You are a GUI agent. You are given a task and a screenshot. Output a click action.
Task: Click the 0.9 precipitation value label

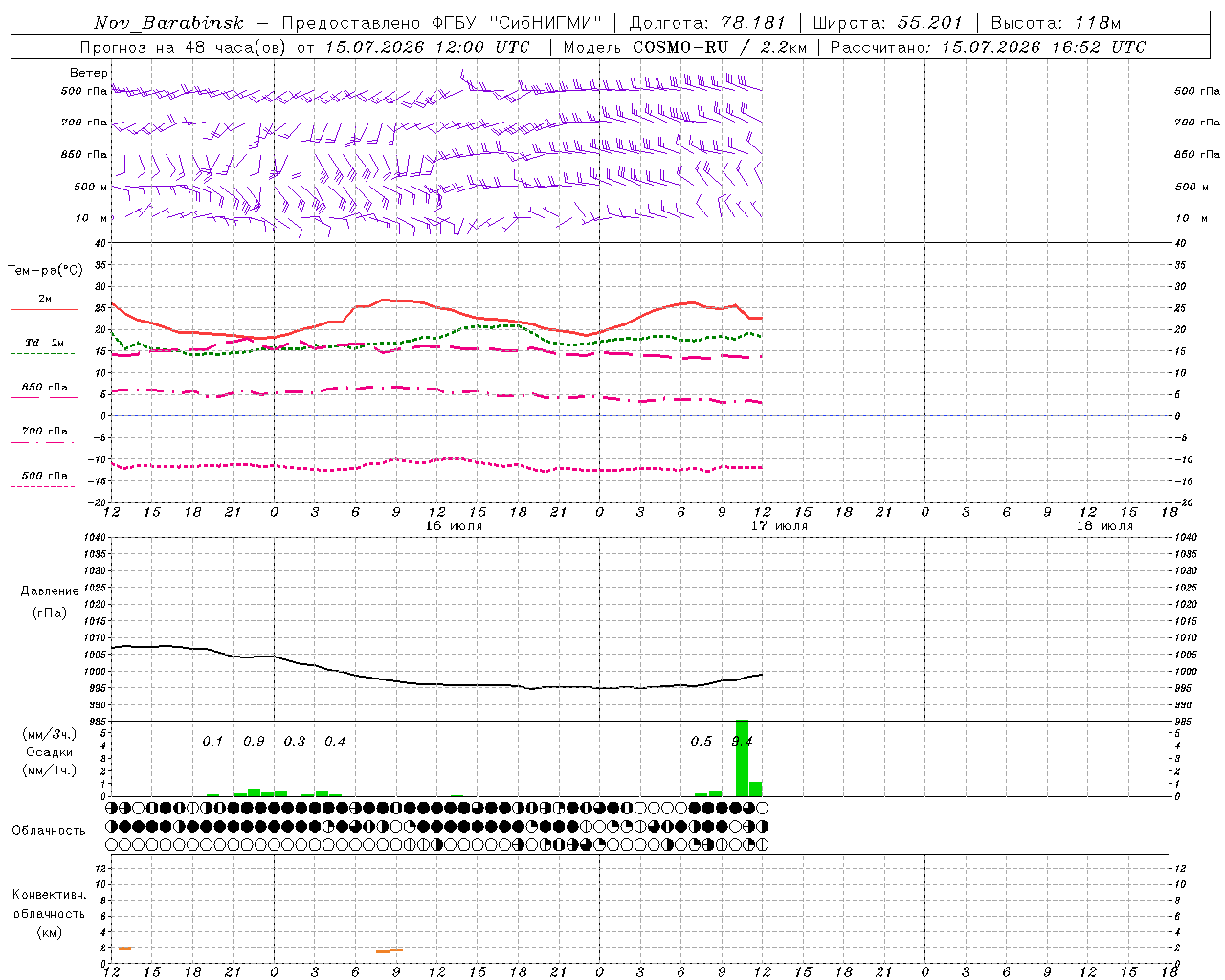[x=254, y=741]
